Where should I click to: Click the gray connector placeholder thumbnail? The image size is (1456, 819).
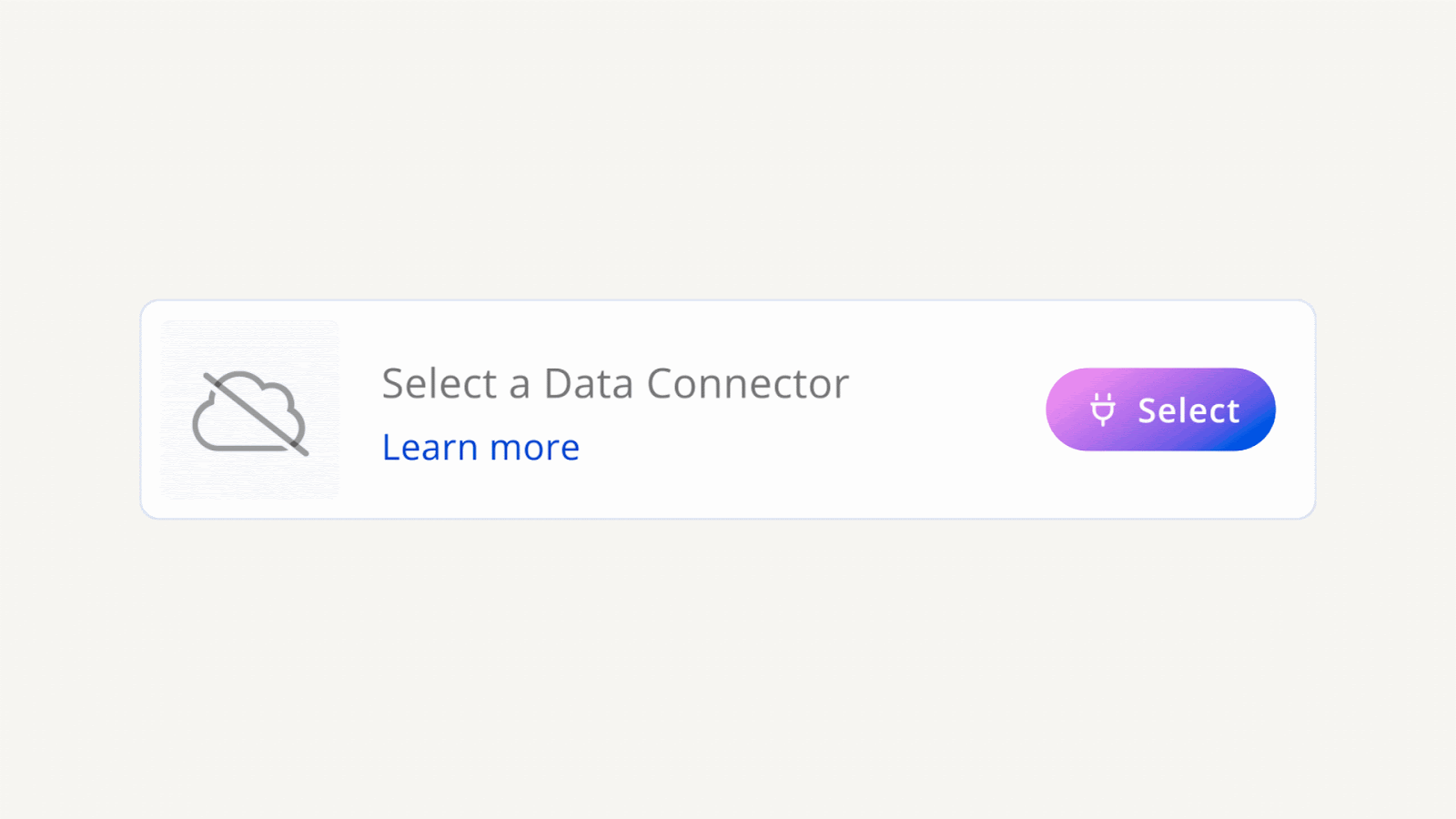click(x=250, y=409)
